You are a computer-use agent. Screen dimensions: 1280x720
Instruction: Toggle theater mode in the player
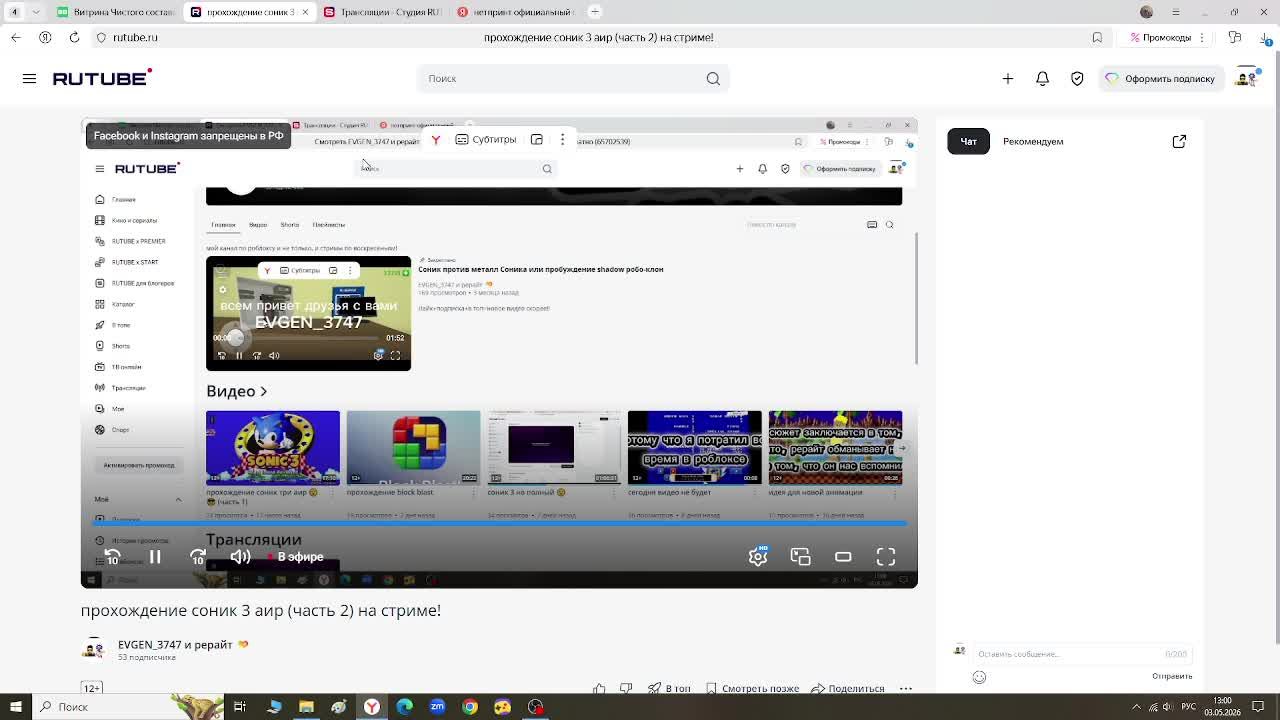click(843, 557)
